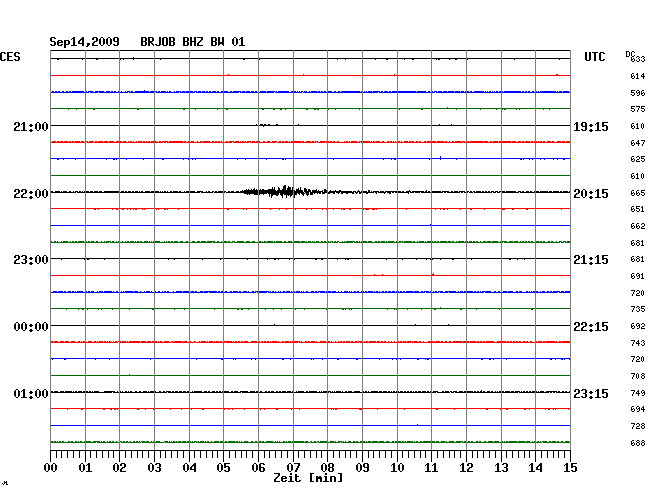The height and width of the screenshot is (494, 650).
Task: Click the UTC column header
Action: (595, 57)
